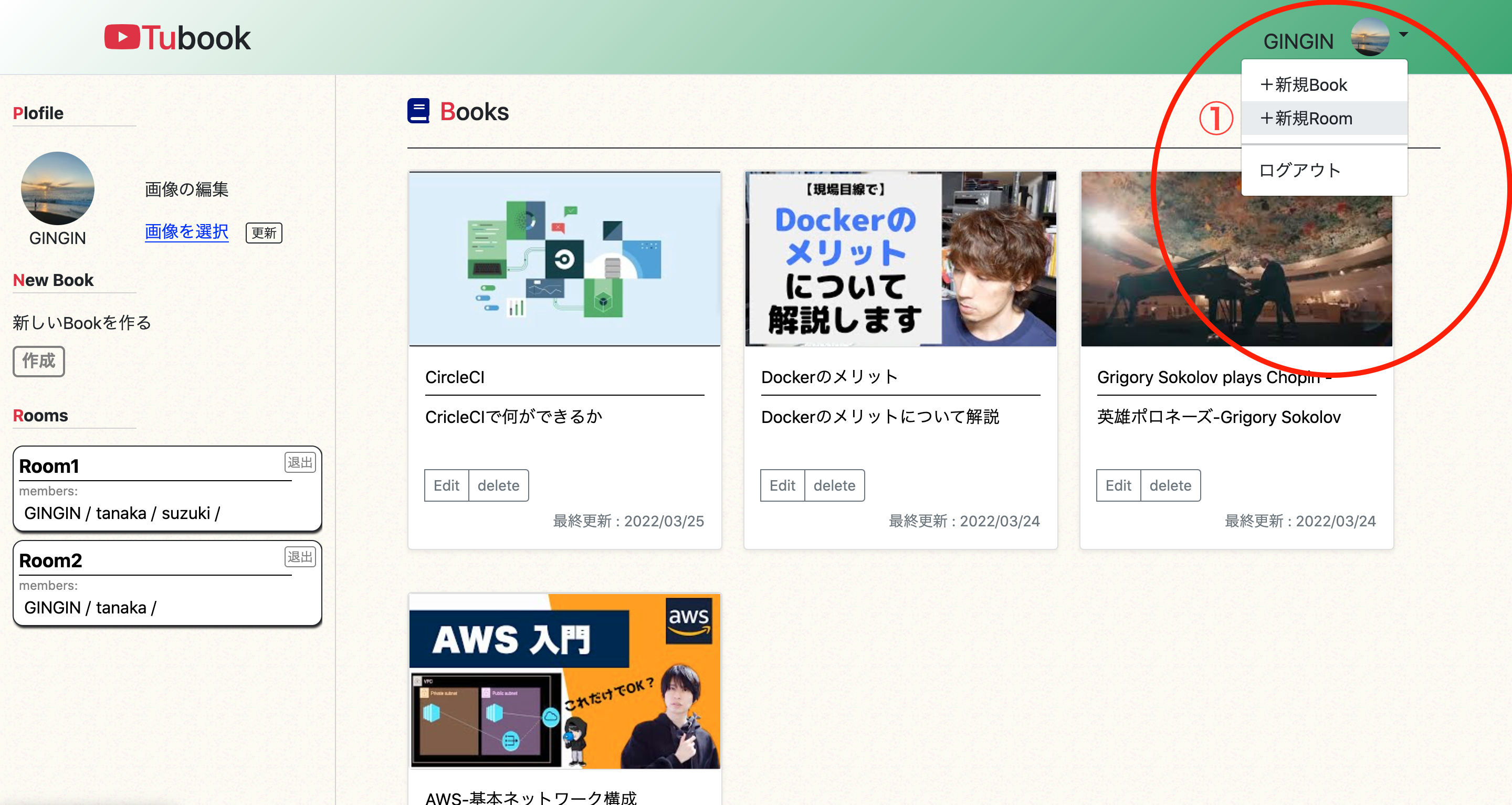Viewport: 1512px width, 805px height.
Task: Delete the Dockerのメリット book
Action: click(834, 485)
